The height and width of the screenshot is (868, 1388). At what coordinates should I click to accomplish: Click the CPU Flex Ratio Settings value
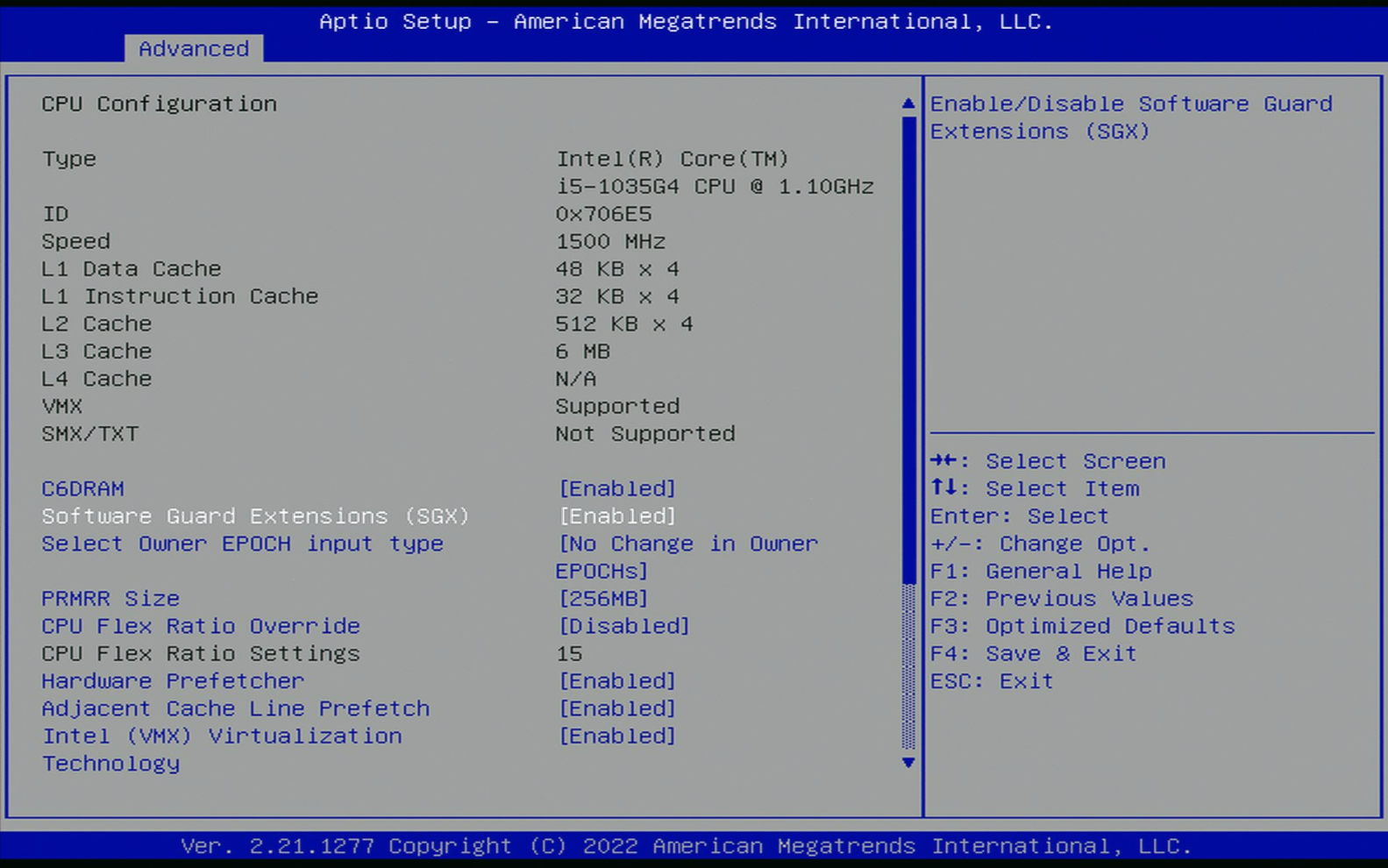tap(569, 654)
